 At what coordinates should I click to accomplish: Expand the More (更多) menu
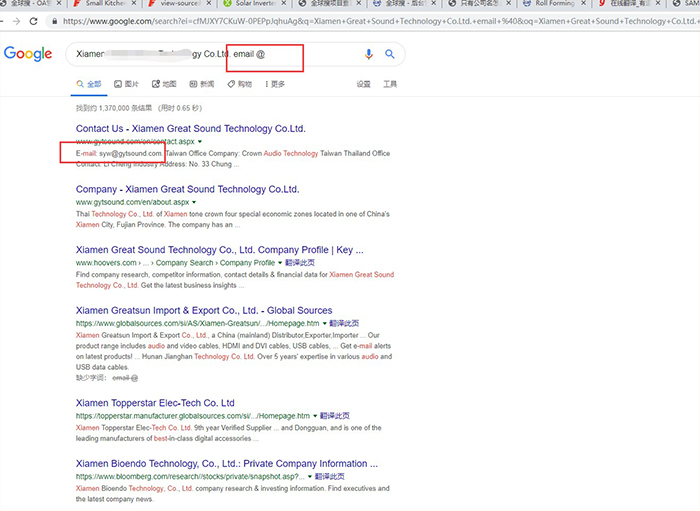(x=274, y=84)
